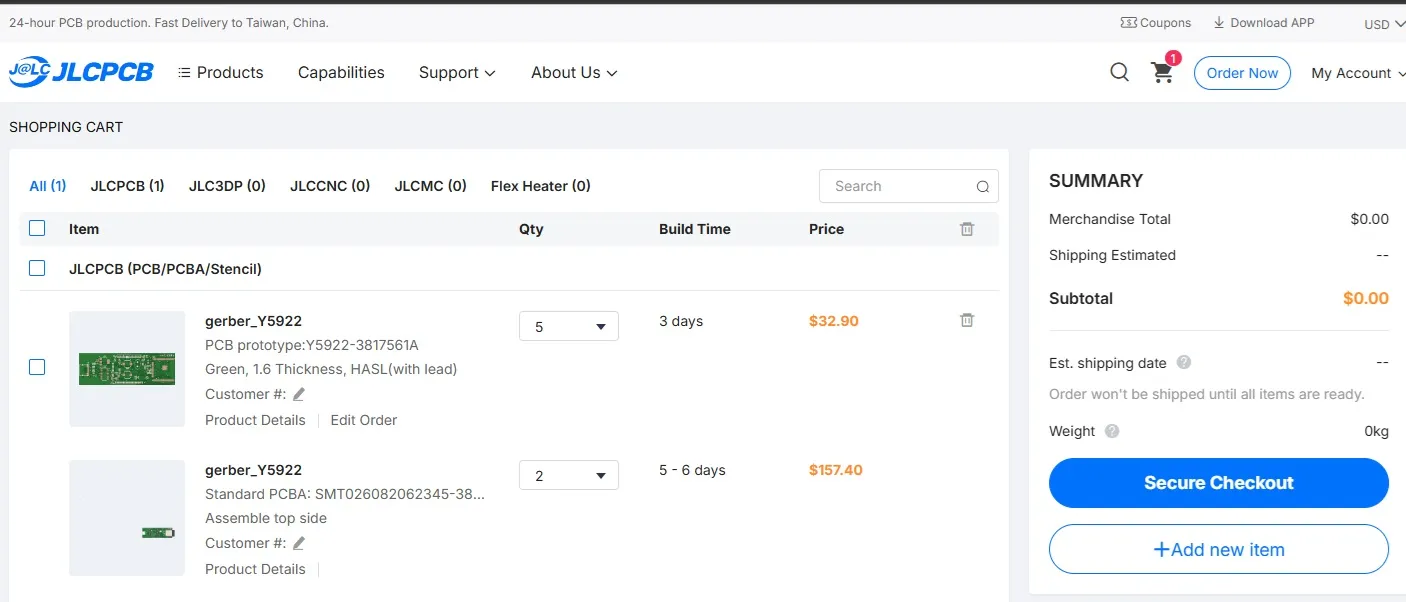Click the Subtotal $0.00 amount
Image resolution: width=1406 pixels, height=602 pixels.
[x=1366, y=298]
